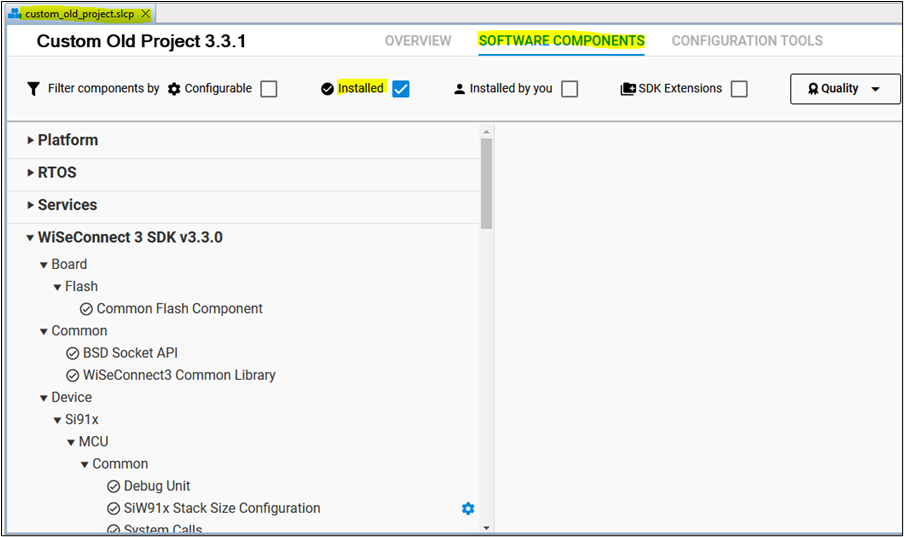Click the scrollbar down arrow

click(x=487, y=527)
